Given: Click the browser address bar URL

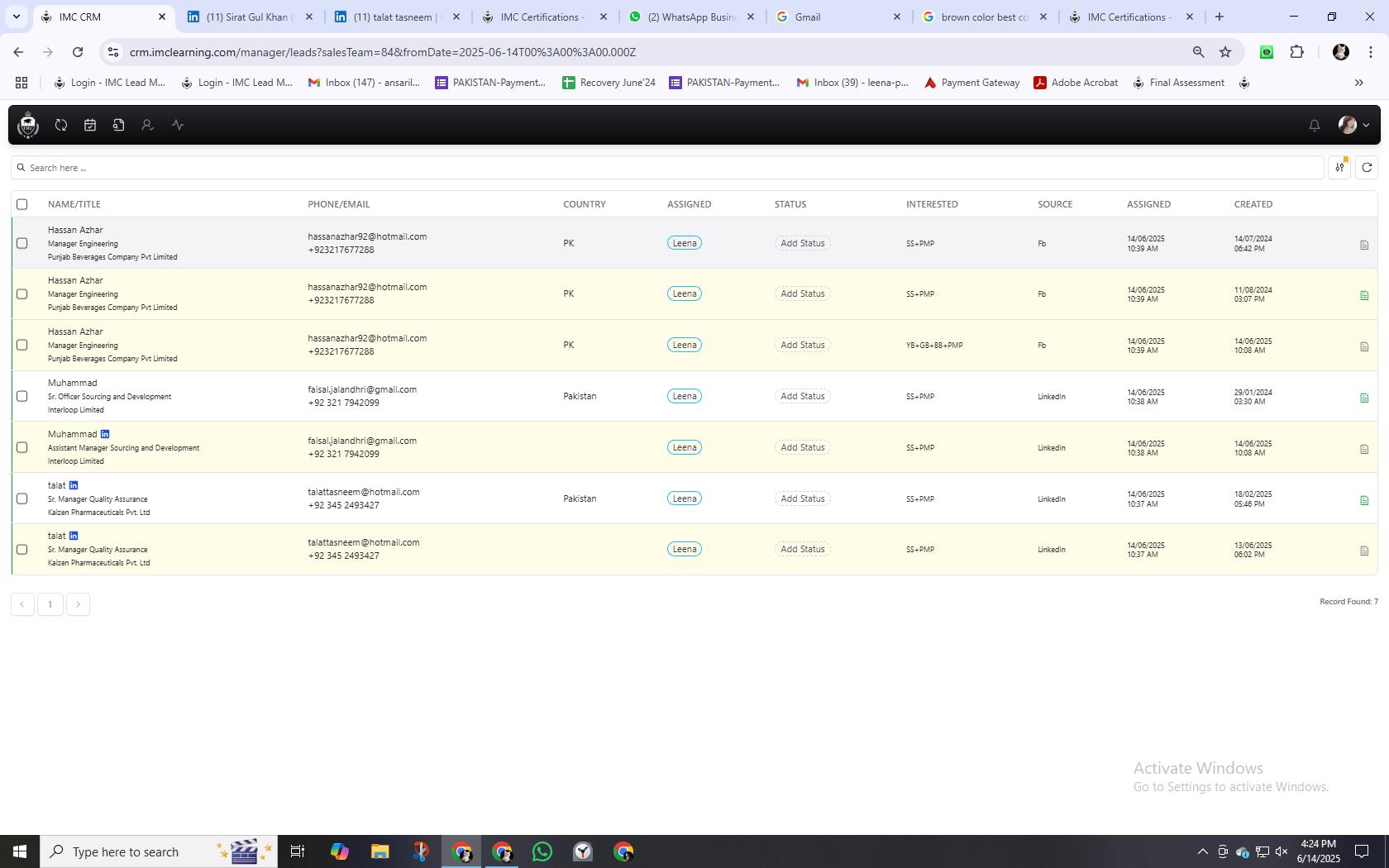Looking at the screenshot, I should pos(383,52).
